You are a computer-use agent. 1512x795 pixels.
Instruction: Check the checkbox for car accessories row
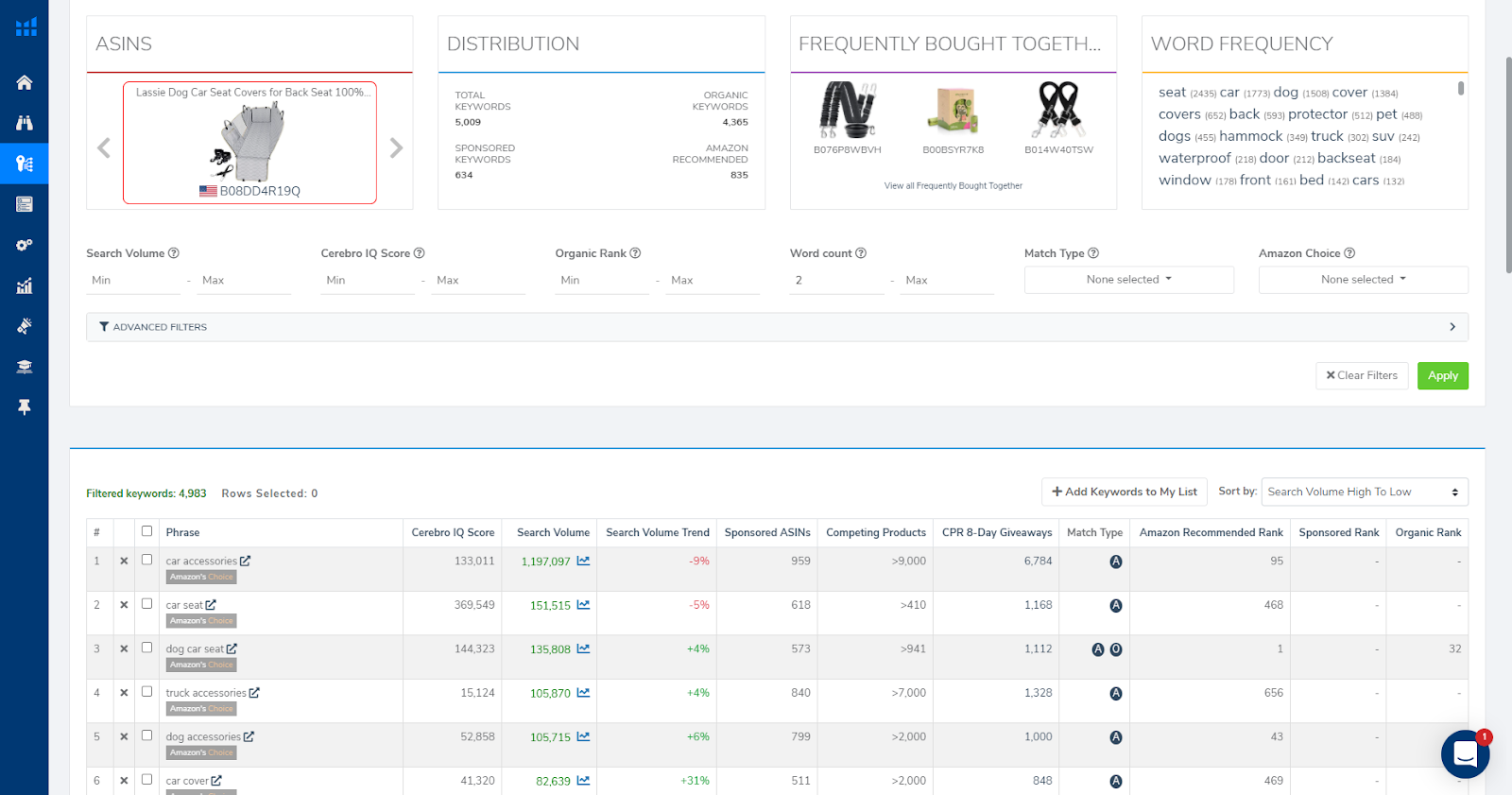click(x=146, y=560)
